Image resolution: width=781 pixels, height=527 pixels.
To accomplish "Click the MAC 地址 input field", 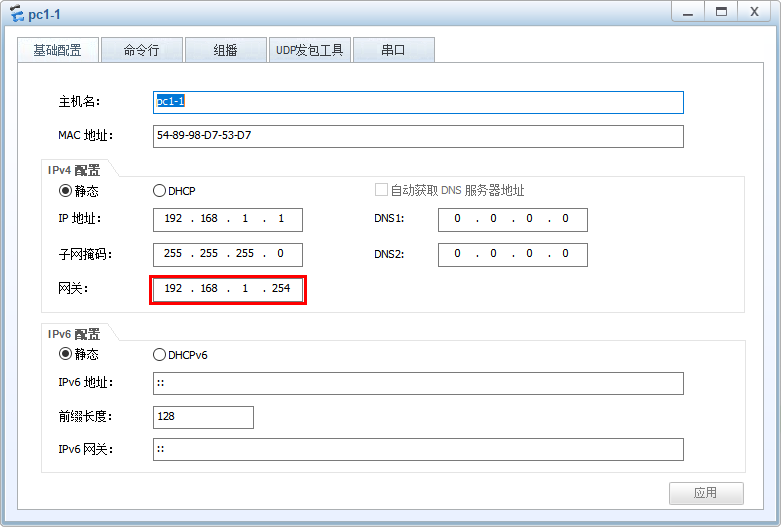I will [418, 136].
